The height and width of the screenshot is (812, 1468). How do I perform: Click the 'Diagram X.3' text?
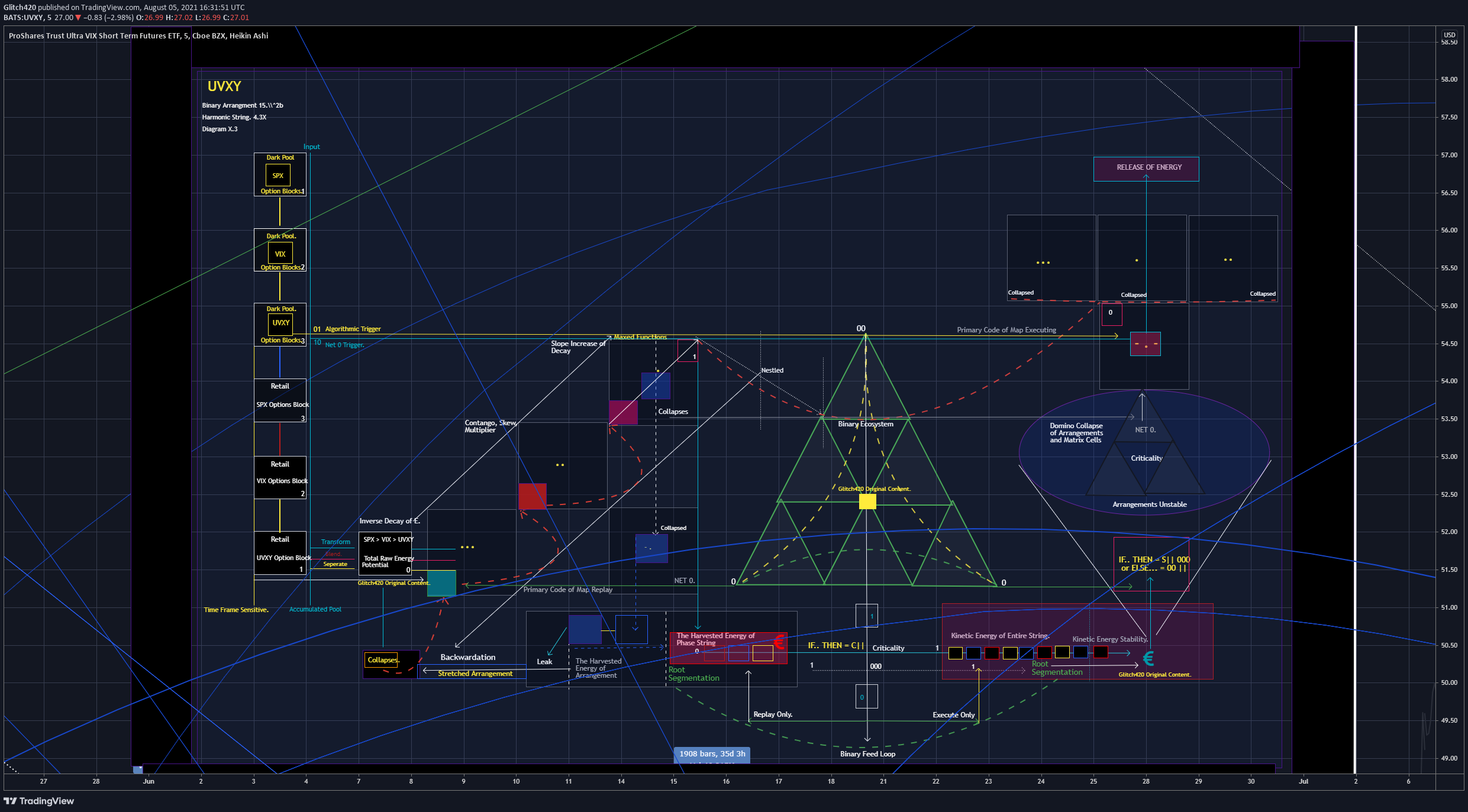(220, 129)
